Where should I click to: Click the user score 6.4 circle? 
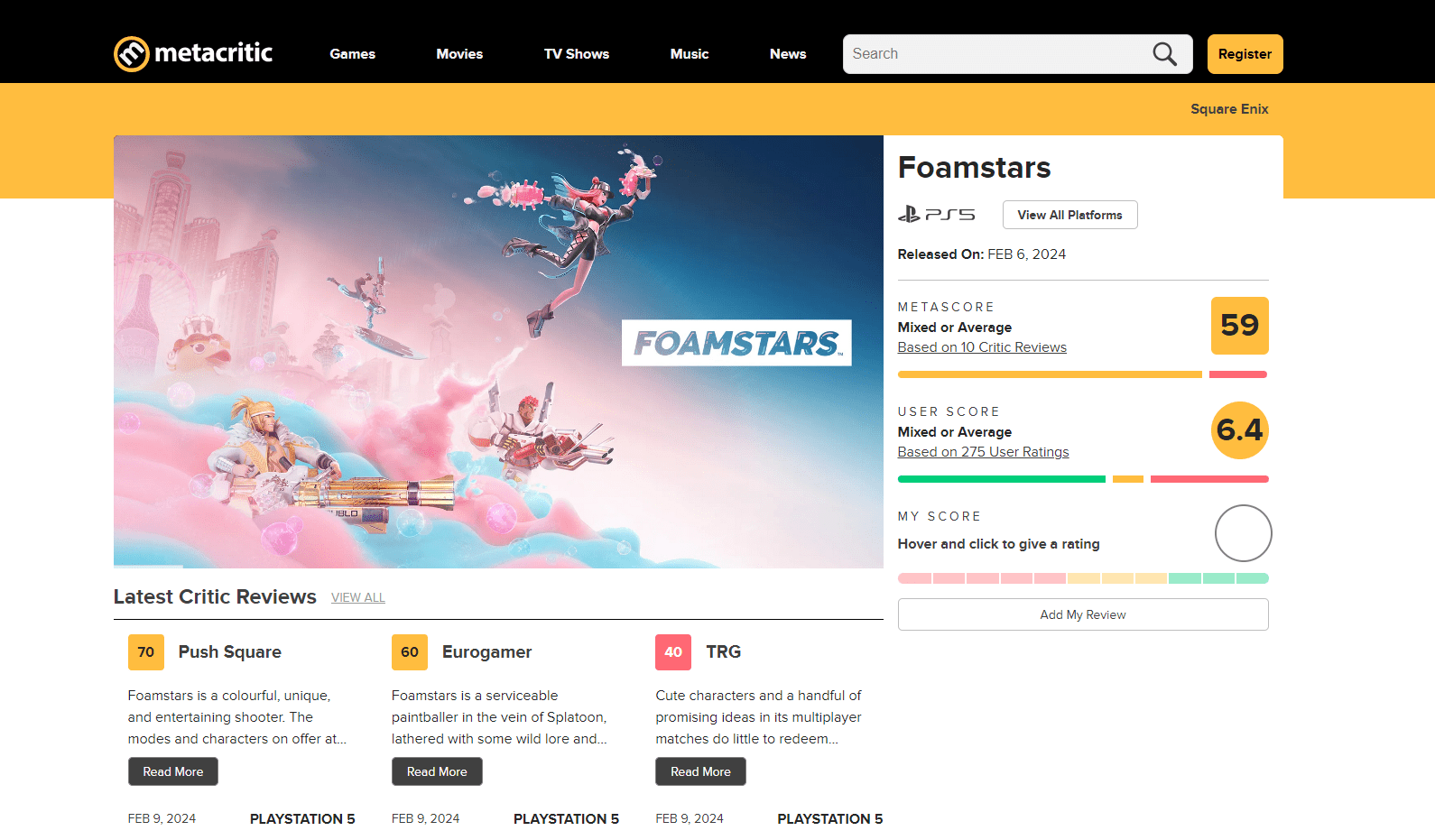point(1239,430)
